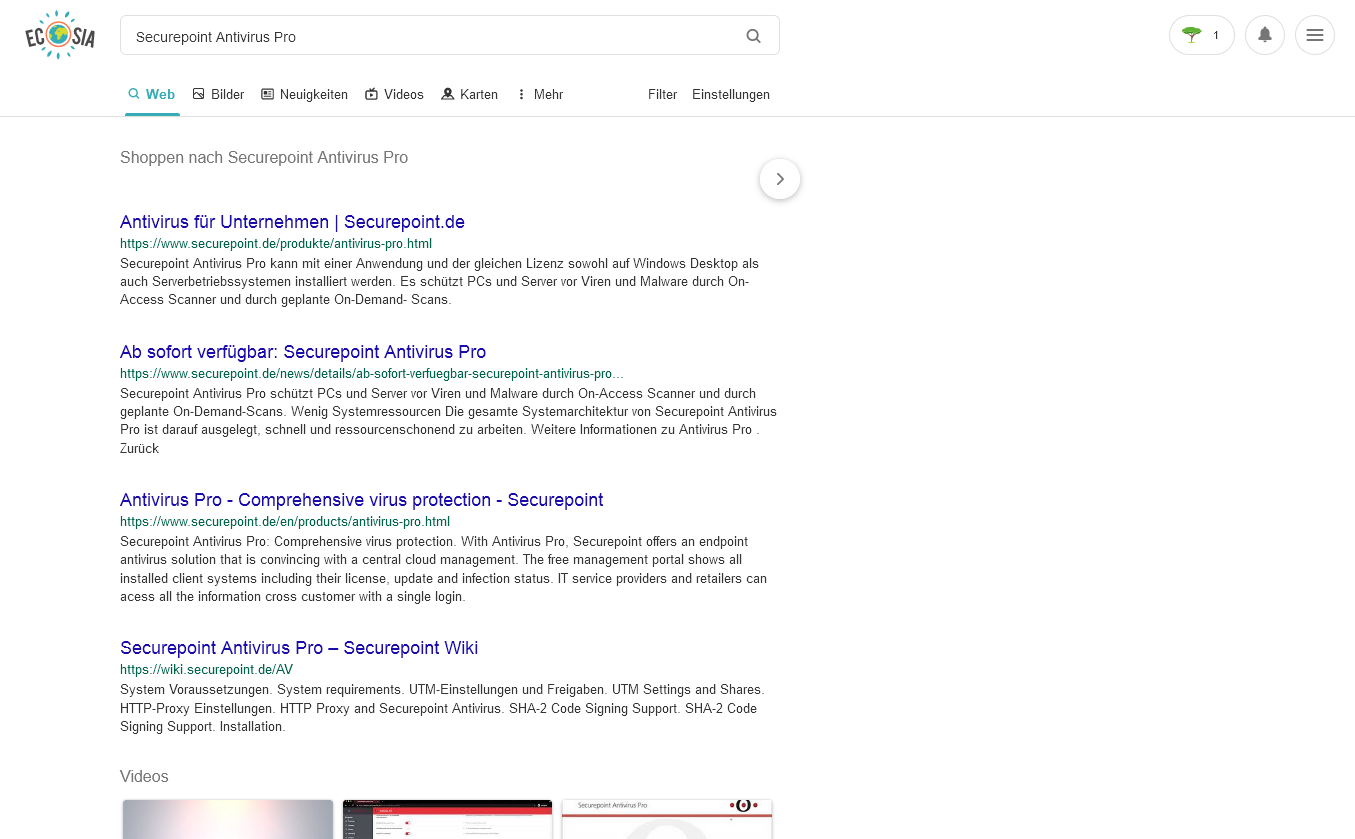Click the 'Videos' section heading

click(144, 776)
